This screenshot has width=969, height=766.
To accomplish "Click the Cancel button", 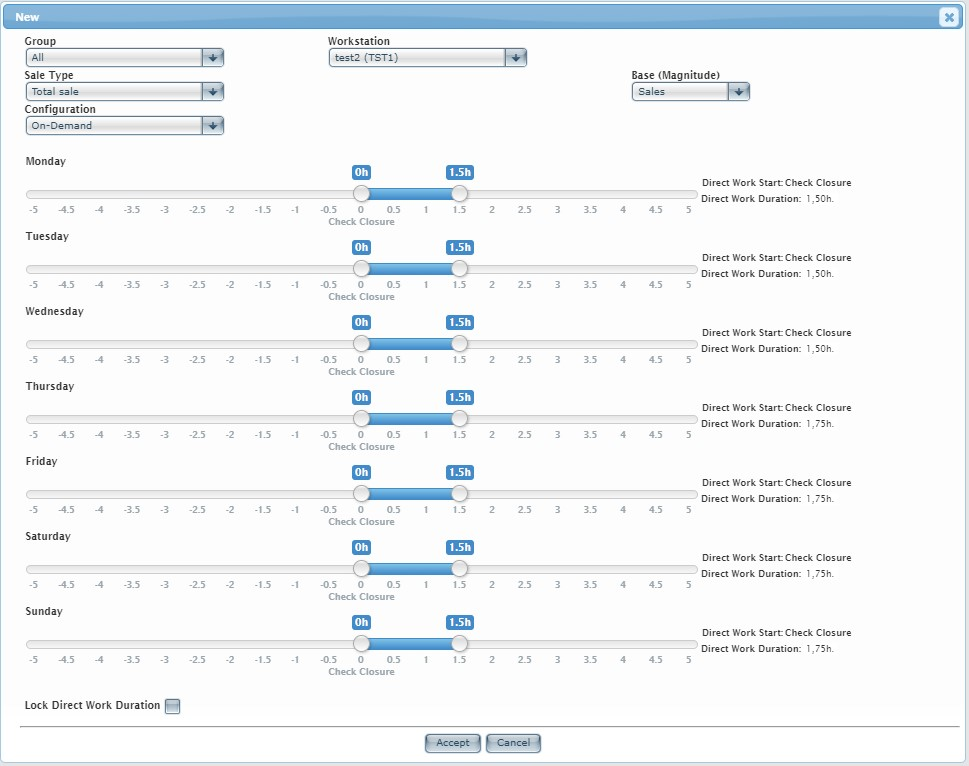I will 513,743.
